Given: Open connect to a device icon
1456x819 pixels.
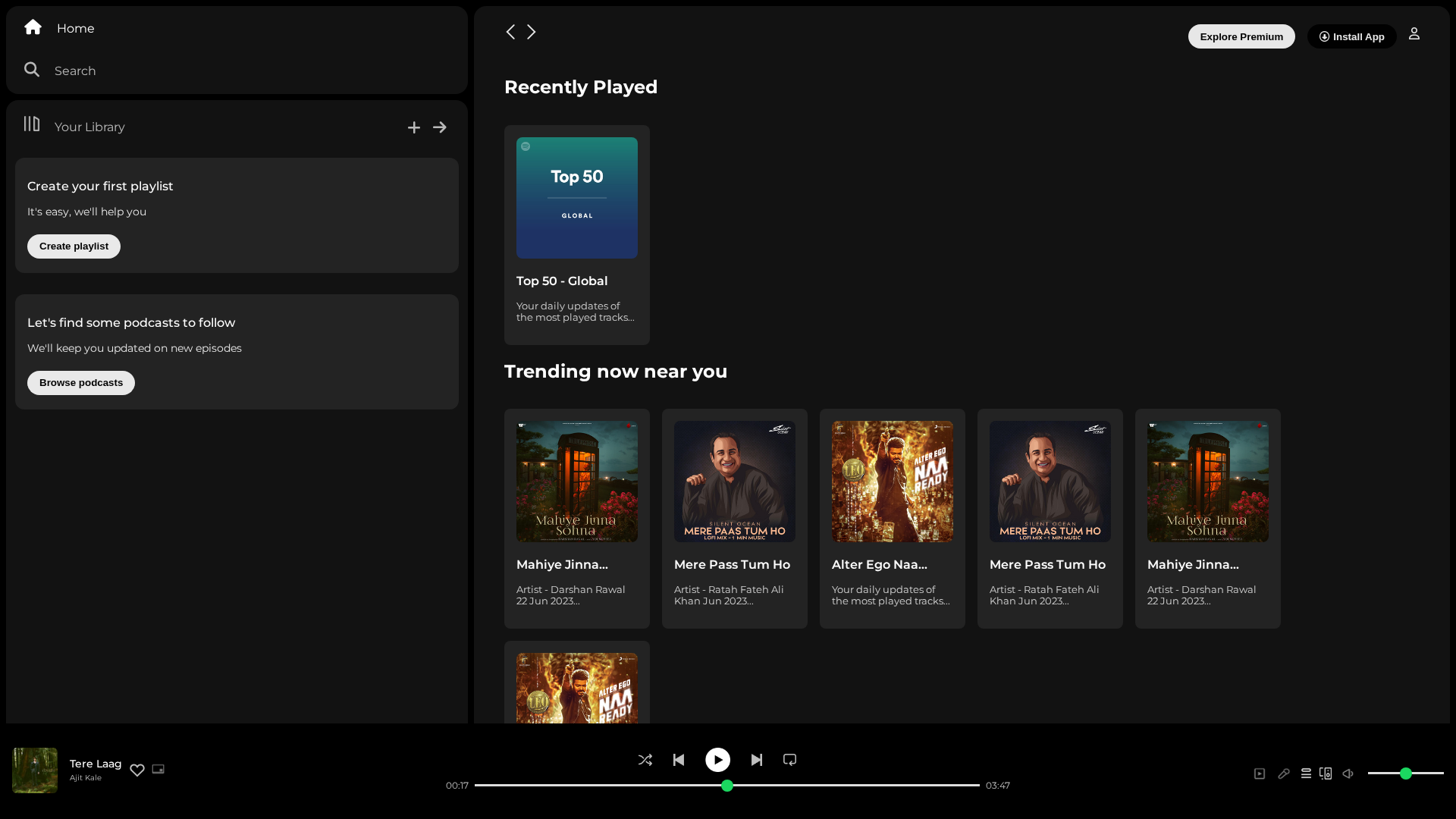Looking at the screenshot, I should [x=1326, y=773].
